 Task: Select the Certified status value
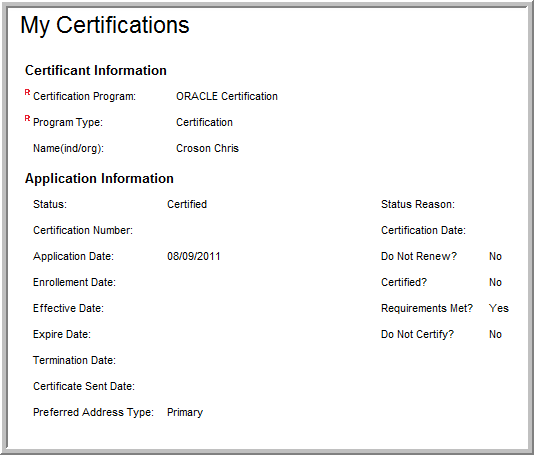tap(187, 204)
